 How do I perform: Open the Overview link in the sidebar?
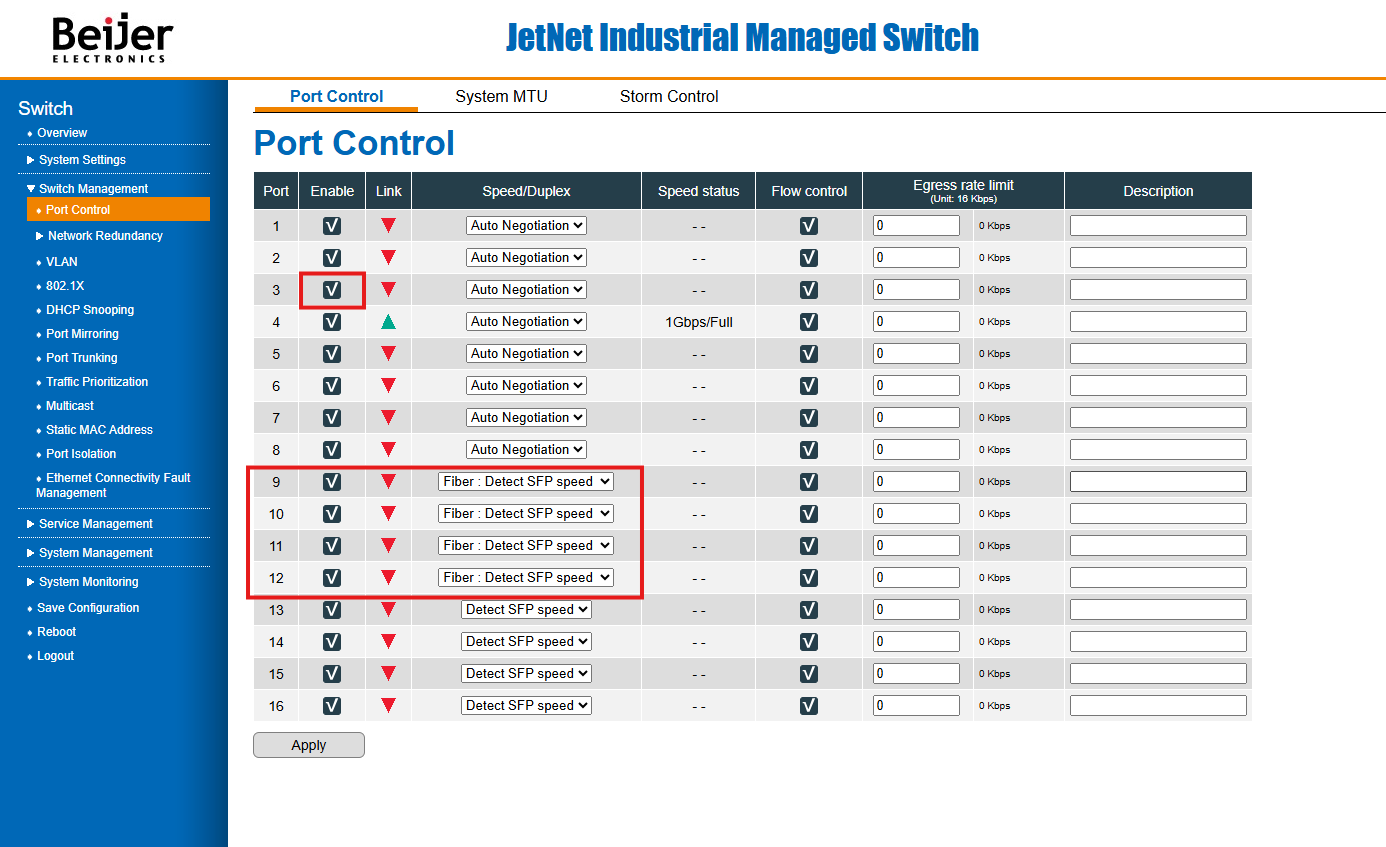coord(62,133)
